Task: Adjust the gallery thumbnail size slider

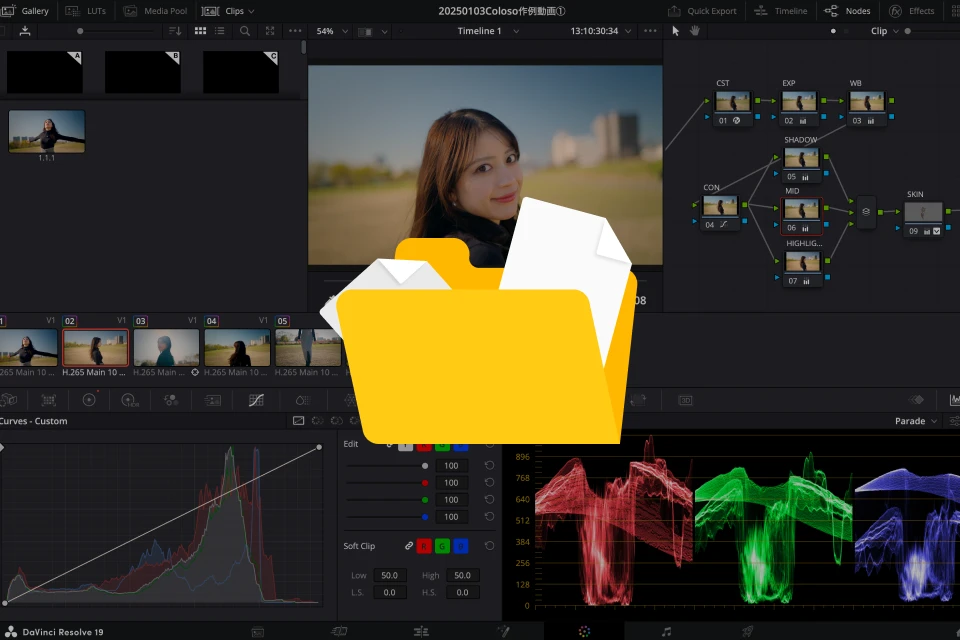Action: click(80, 31)
